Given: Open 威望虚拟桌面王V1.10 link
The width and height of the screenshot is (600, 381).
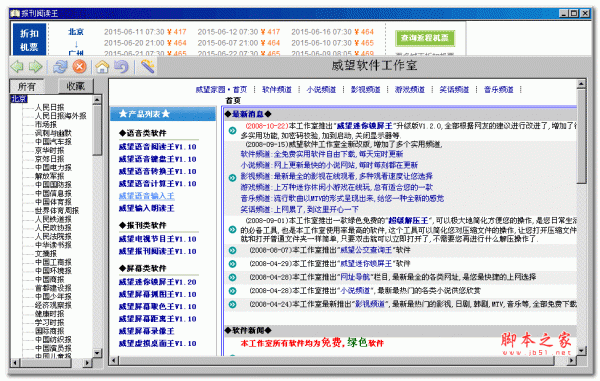Looking at the screenshot, I should click(x=157, y=343).
